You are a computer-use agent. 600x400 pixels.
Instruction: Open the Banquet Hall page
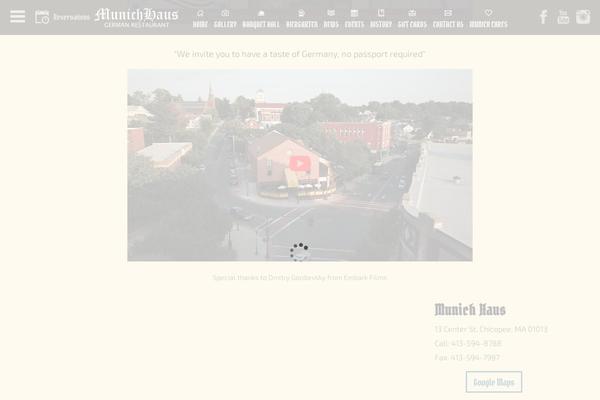click(x=261, y=19)
